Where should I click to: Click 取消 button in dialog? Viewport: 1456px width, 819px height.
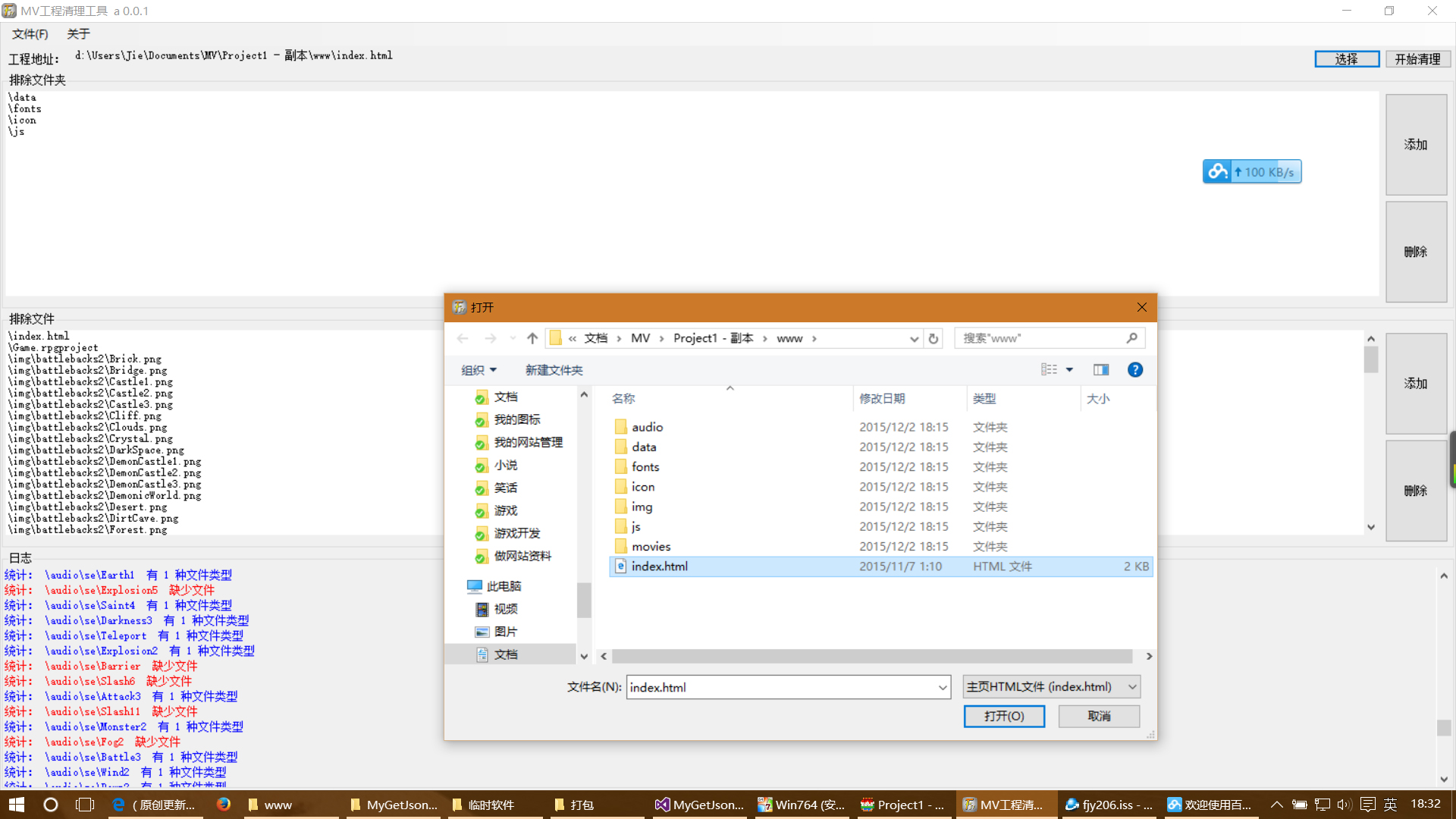[1099, 716]
